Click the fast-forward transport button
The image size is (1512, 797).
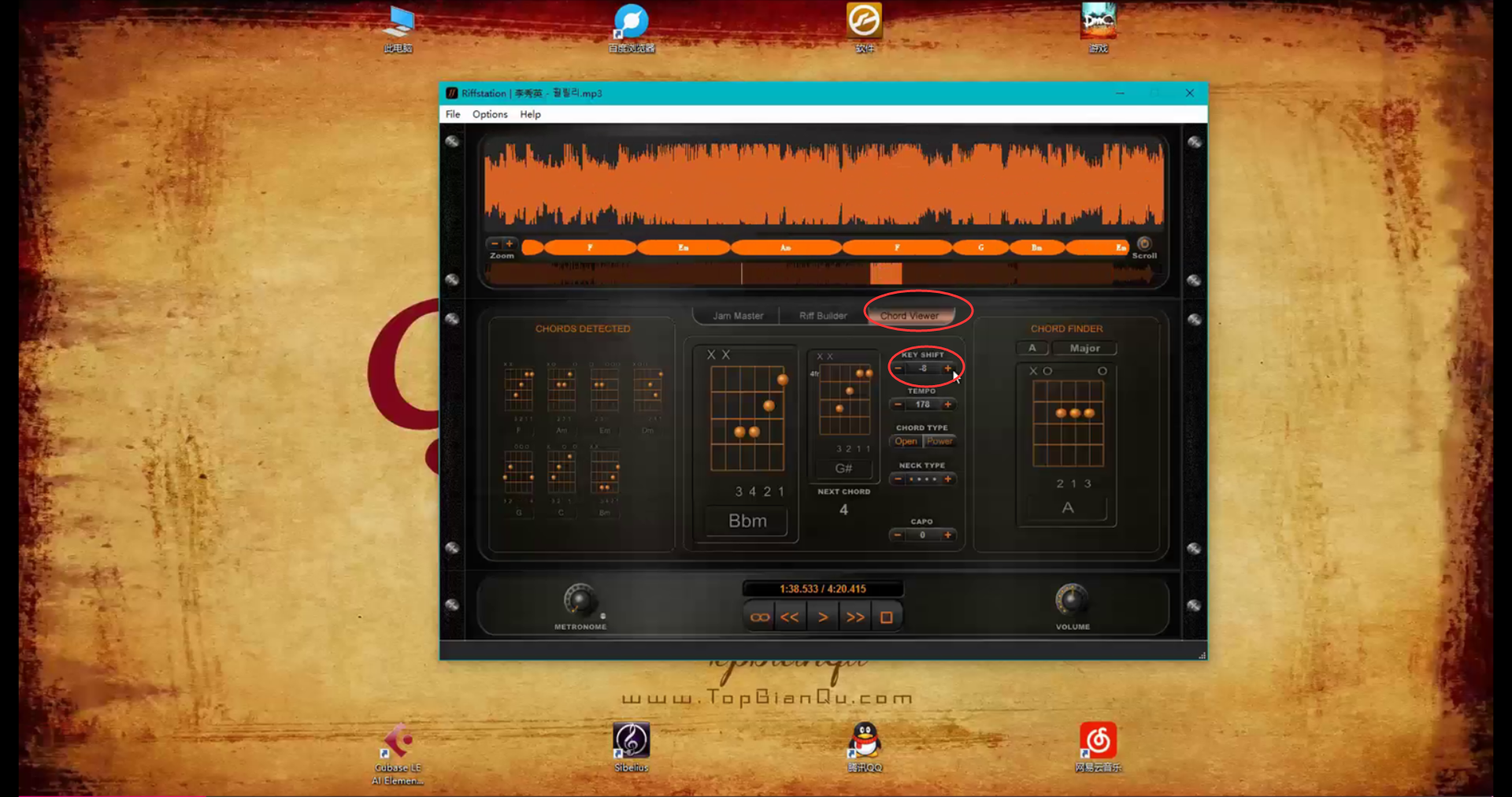[x=855, y=617]
